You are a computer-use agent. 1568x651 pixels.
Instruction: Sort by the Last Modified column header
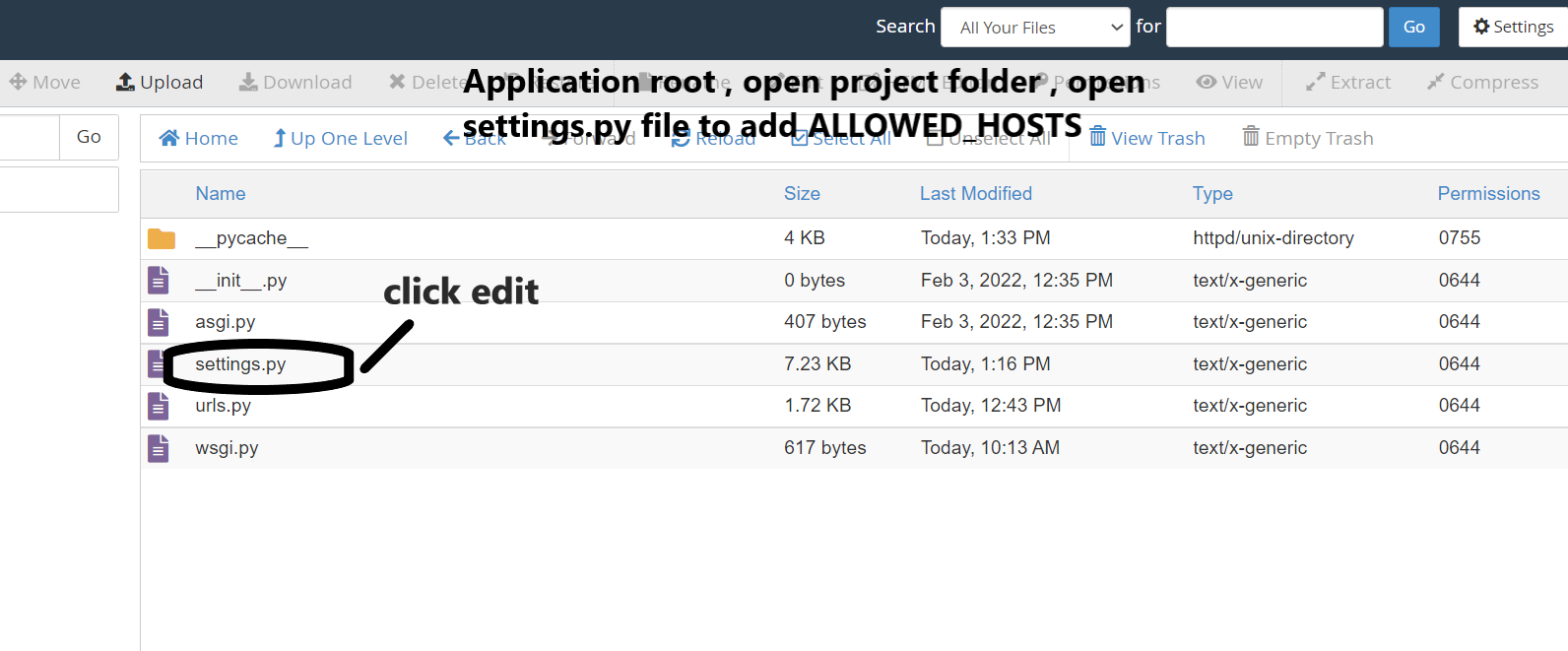pos(975,194)
